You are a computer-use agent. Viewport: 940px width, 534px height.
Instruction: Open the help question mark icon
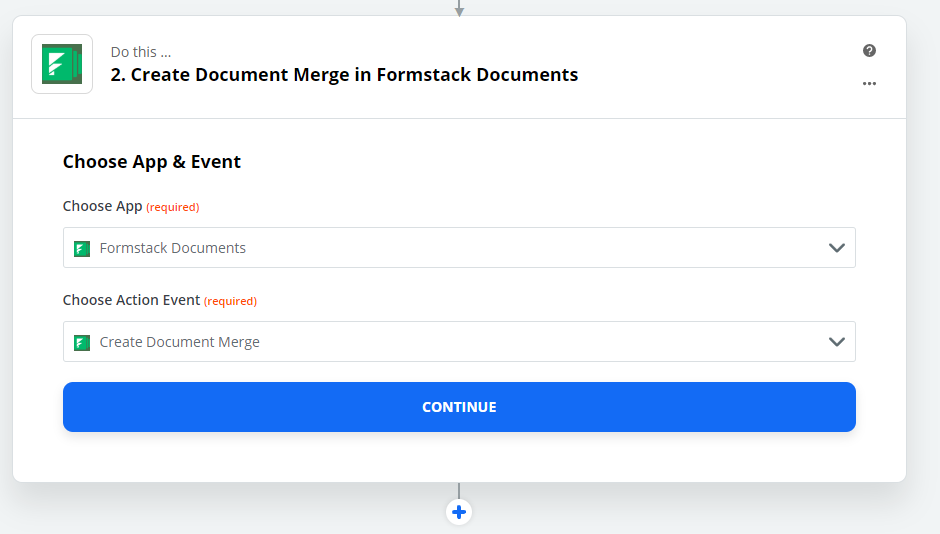click(869, 51)
